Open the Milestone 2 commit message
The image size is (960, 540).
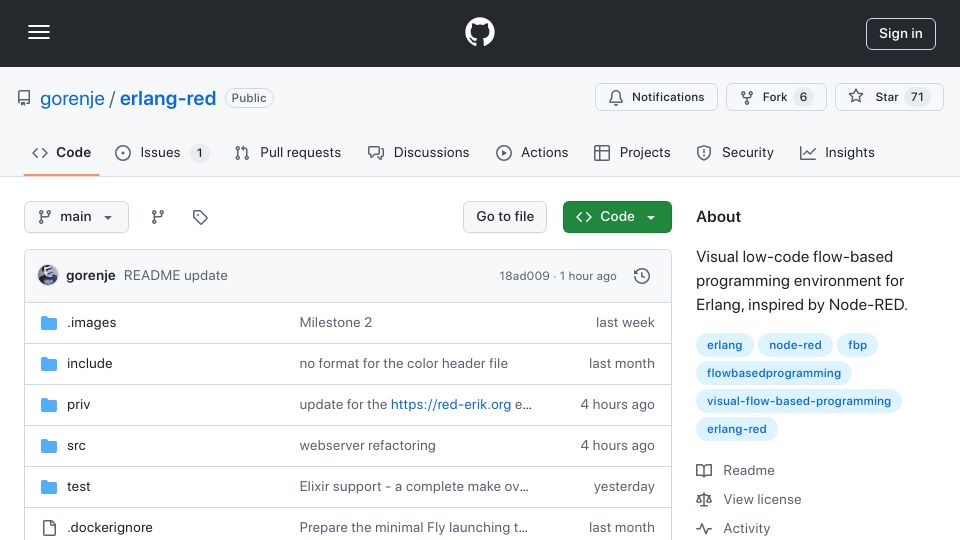[x=336, y=323]
